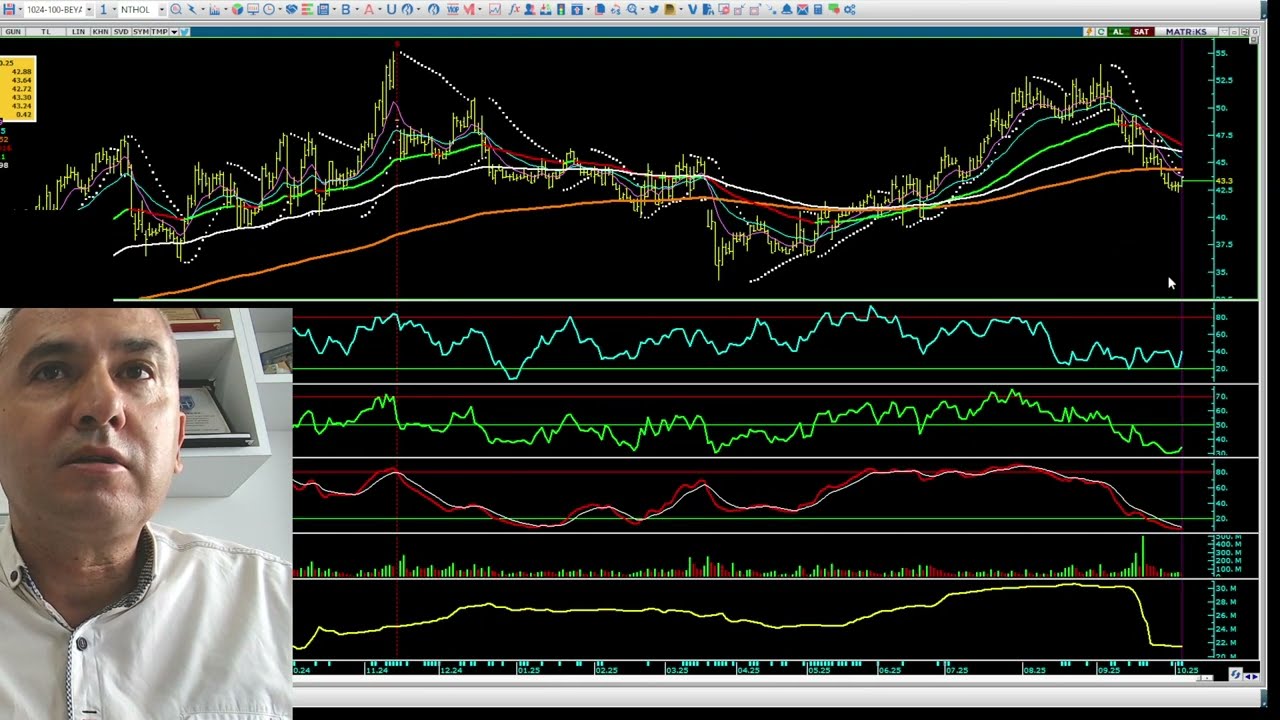The width and height of the screenshot is (1280, 720).
Task: Click the blue handshake icon
Action: tap(292, 9)
